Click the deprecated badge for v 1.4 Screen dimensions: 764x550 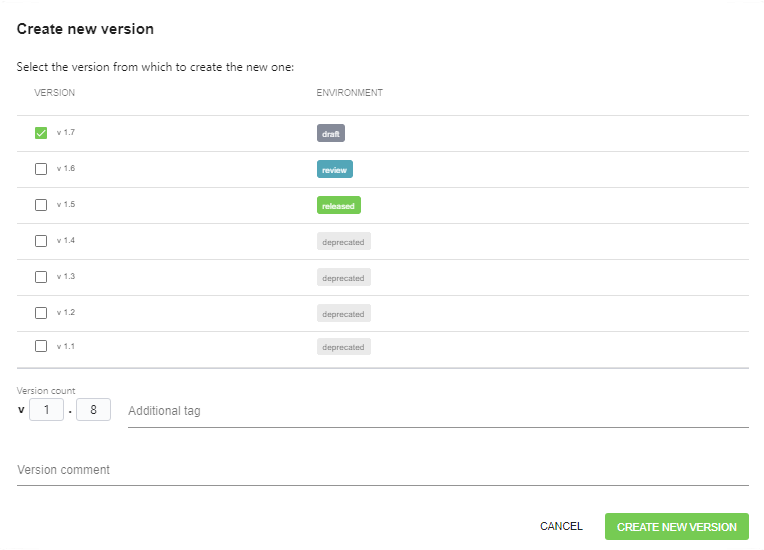click(343, 241)
